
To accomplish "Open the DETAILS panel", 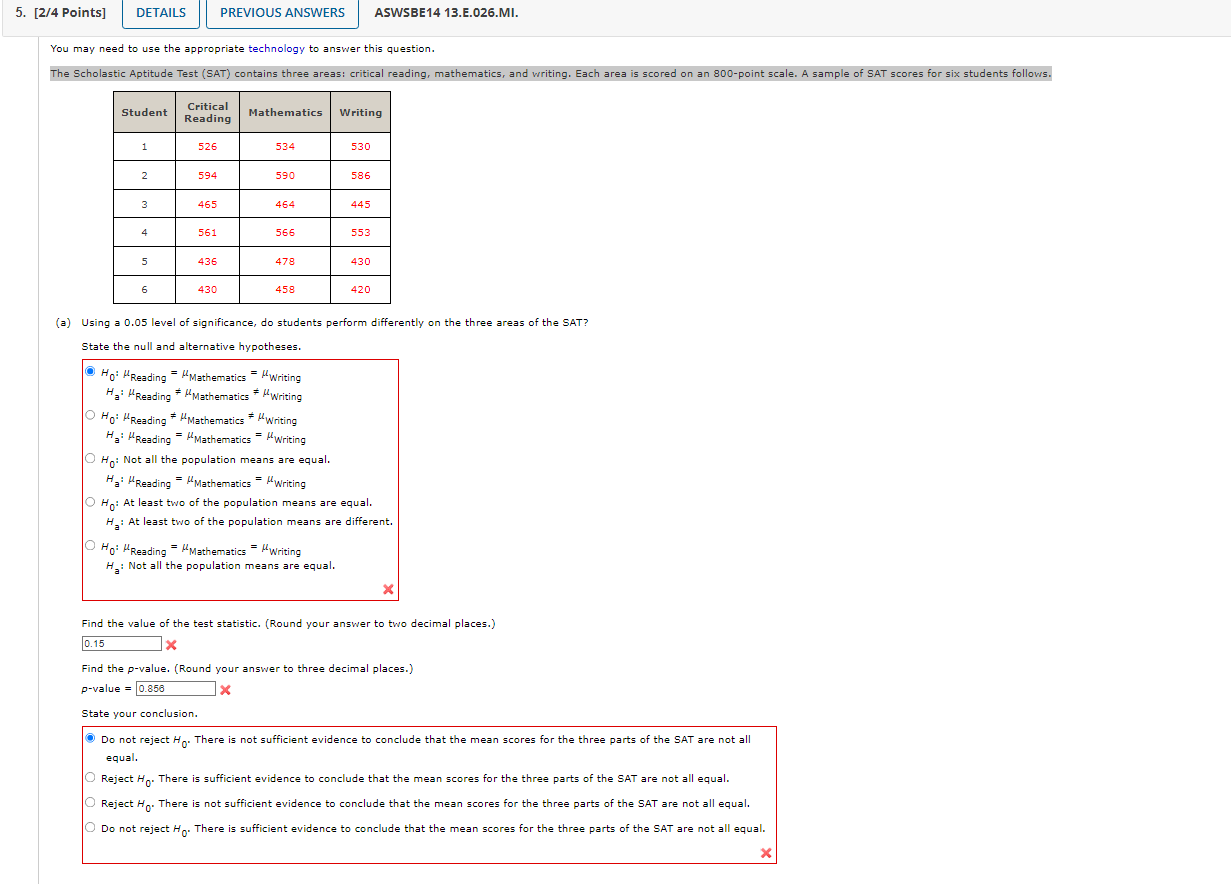I will [x=160, y=14].
